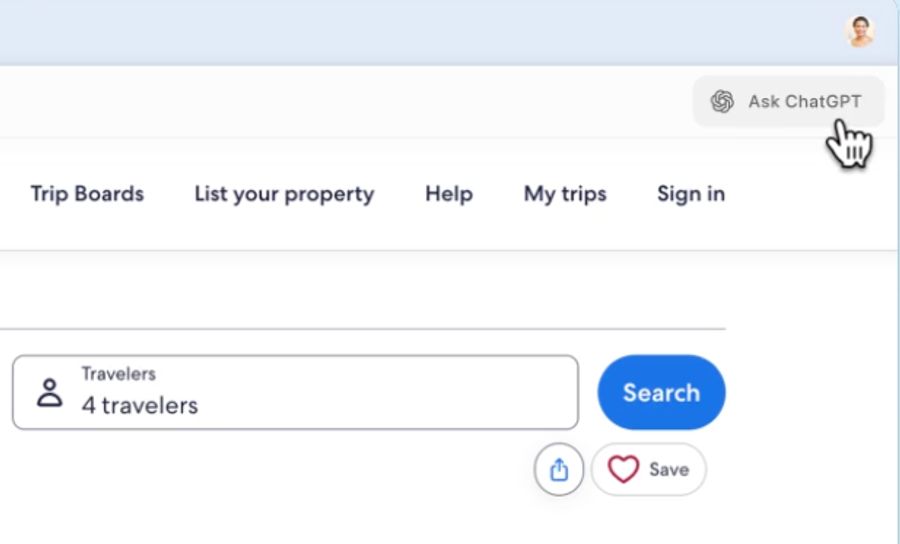900x544 pixels.
Task: Click the share icon button
Action: (559, 469)
